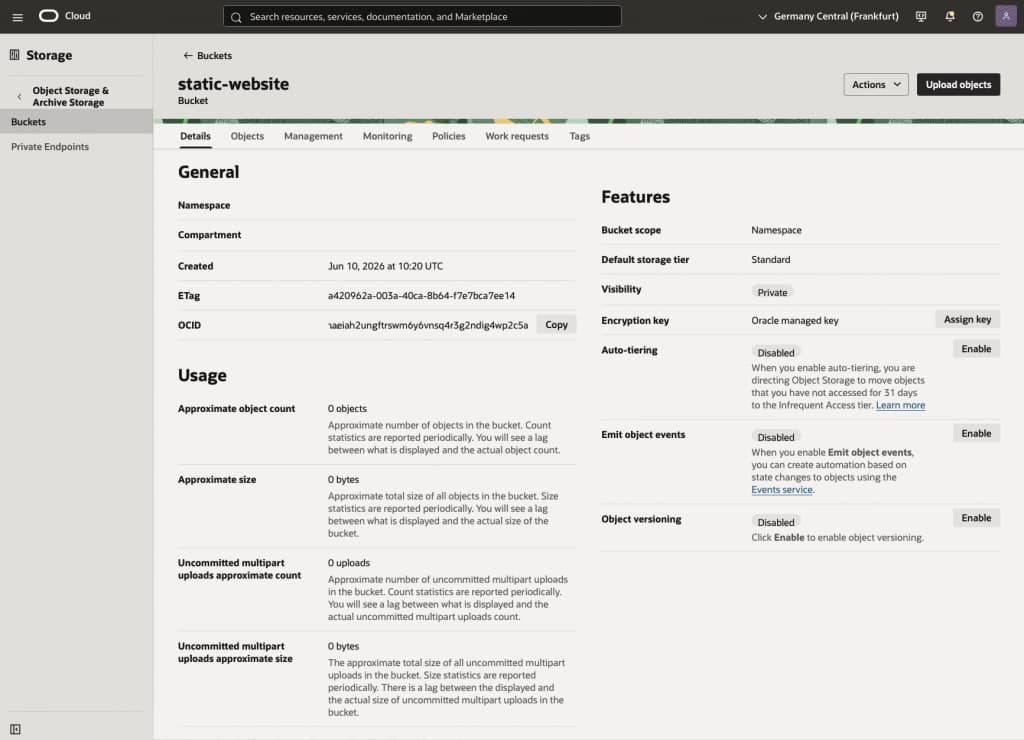This screenshot has width=1024, height=740.
Task: Switch to the Policies tab
Action: (449, 136)
